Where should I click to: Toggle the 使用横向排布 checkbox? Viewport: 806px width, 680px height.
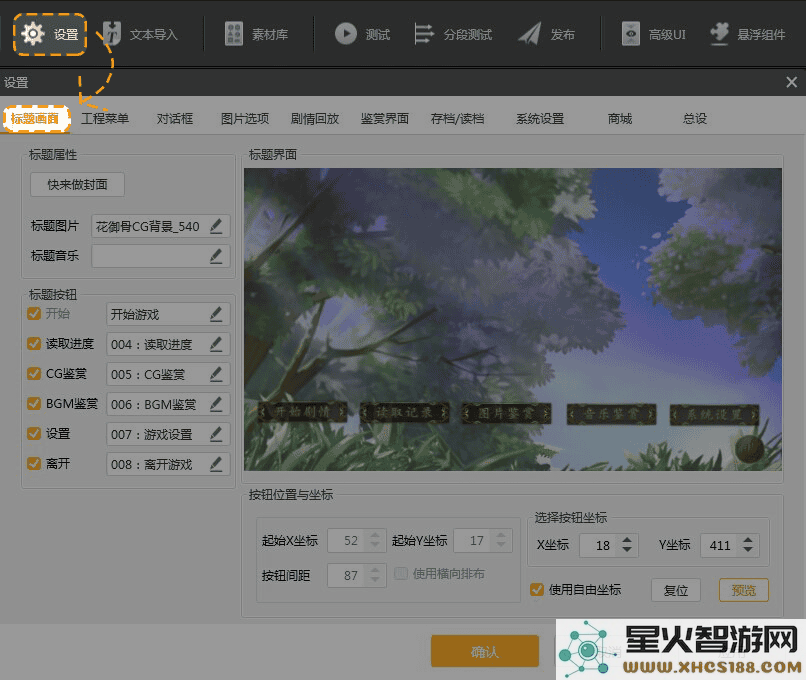(x=401, y=574)
